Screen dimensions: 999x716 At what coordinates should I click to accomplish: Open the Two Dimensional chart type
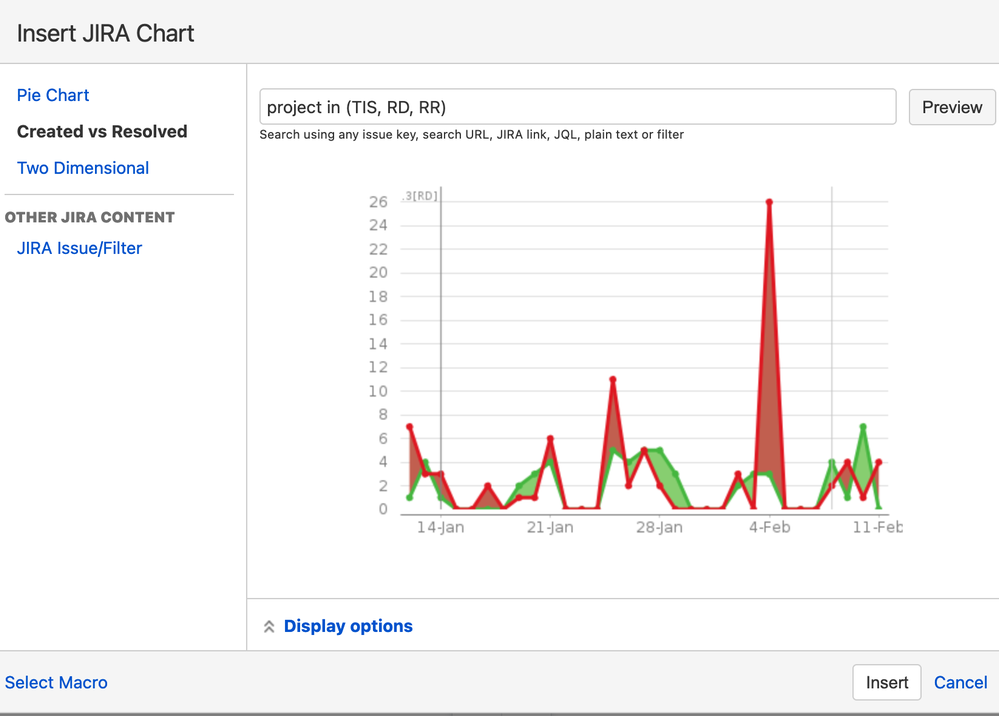point(83,168)
